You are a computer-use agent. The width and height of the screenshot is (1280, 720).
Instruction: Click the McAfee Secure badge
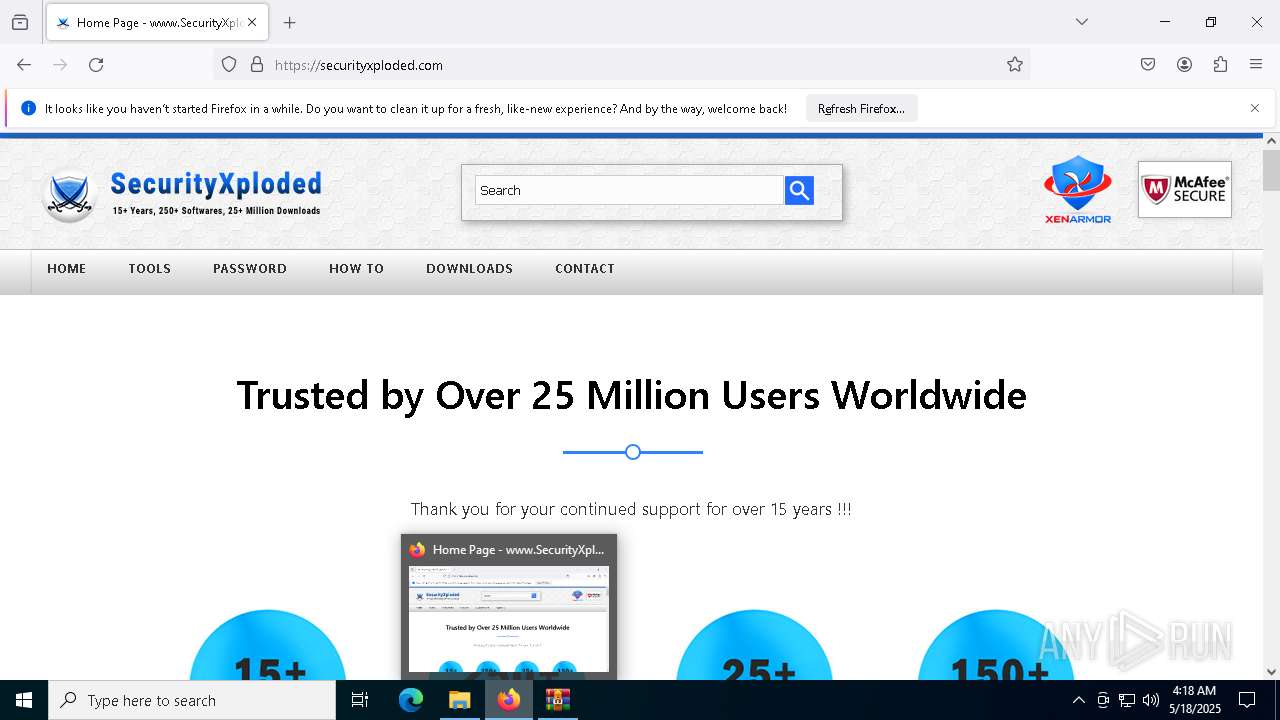click(x=1185, y=189)
